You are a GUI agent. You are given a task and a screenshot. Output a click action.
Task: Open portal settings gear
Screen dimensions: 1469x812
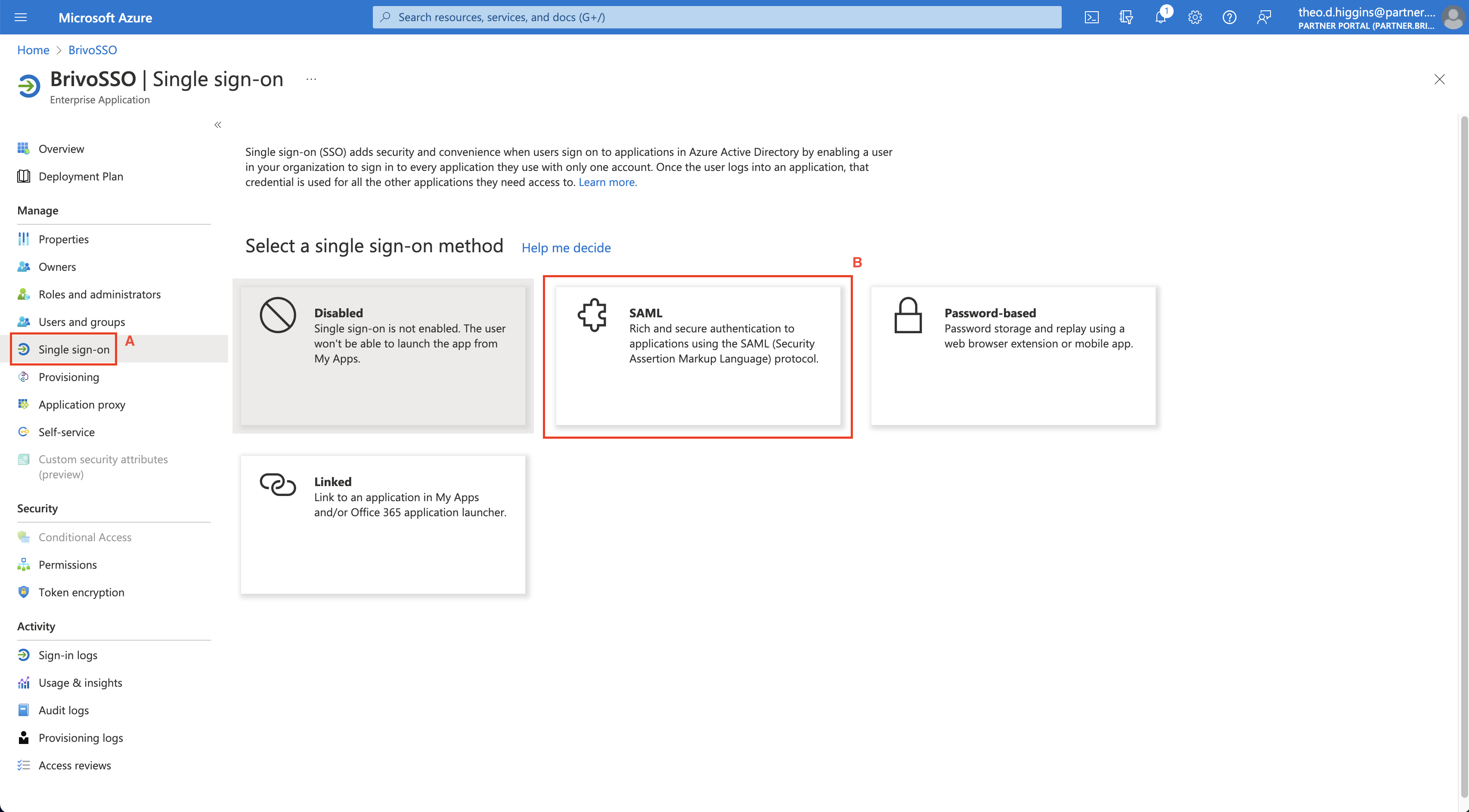point(1195,17)
